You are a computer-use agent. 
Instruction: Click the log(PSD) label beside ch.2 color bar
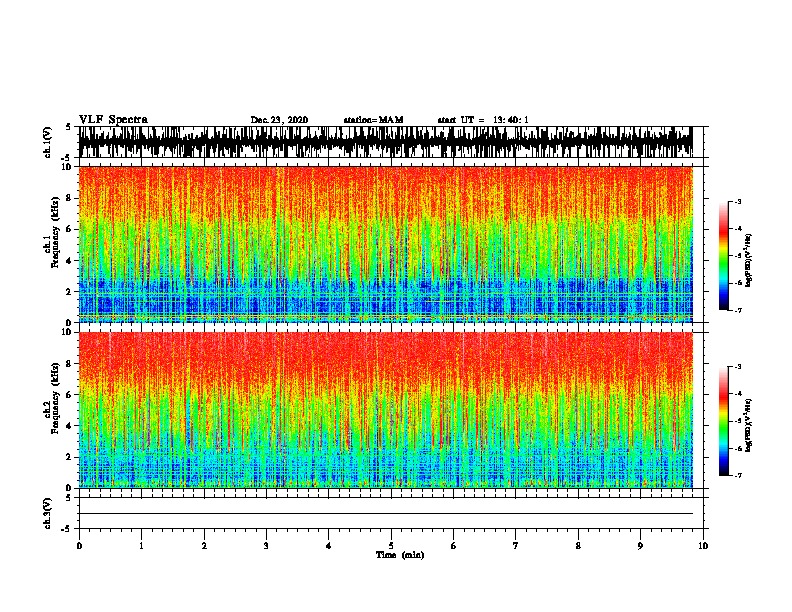point(749,425)
